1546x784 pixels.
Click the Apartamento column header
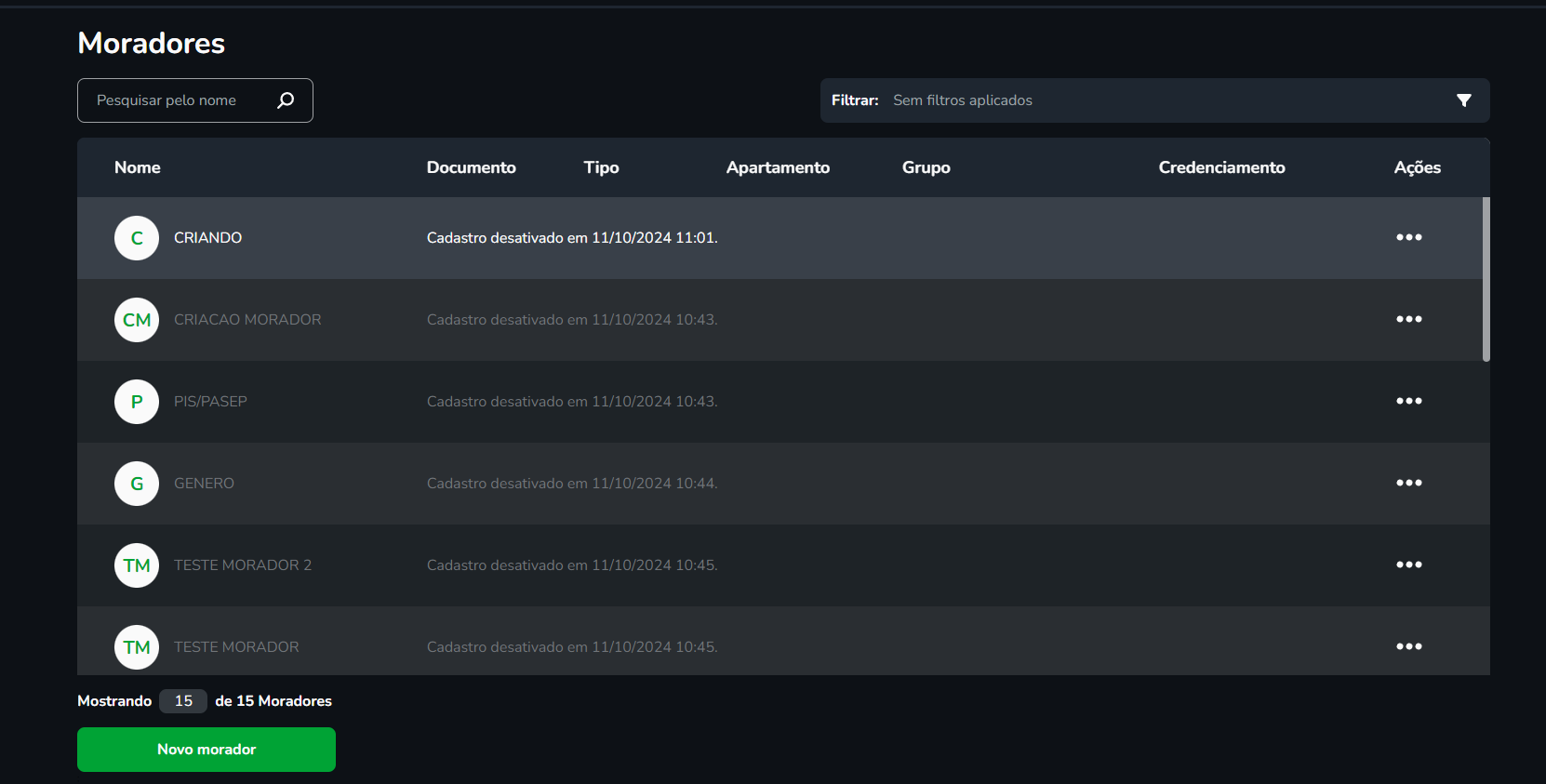778,167
